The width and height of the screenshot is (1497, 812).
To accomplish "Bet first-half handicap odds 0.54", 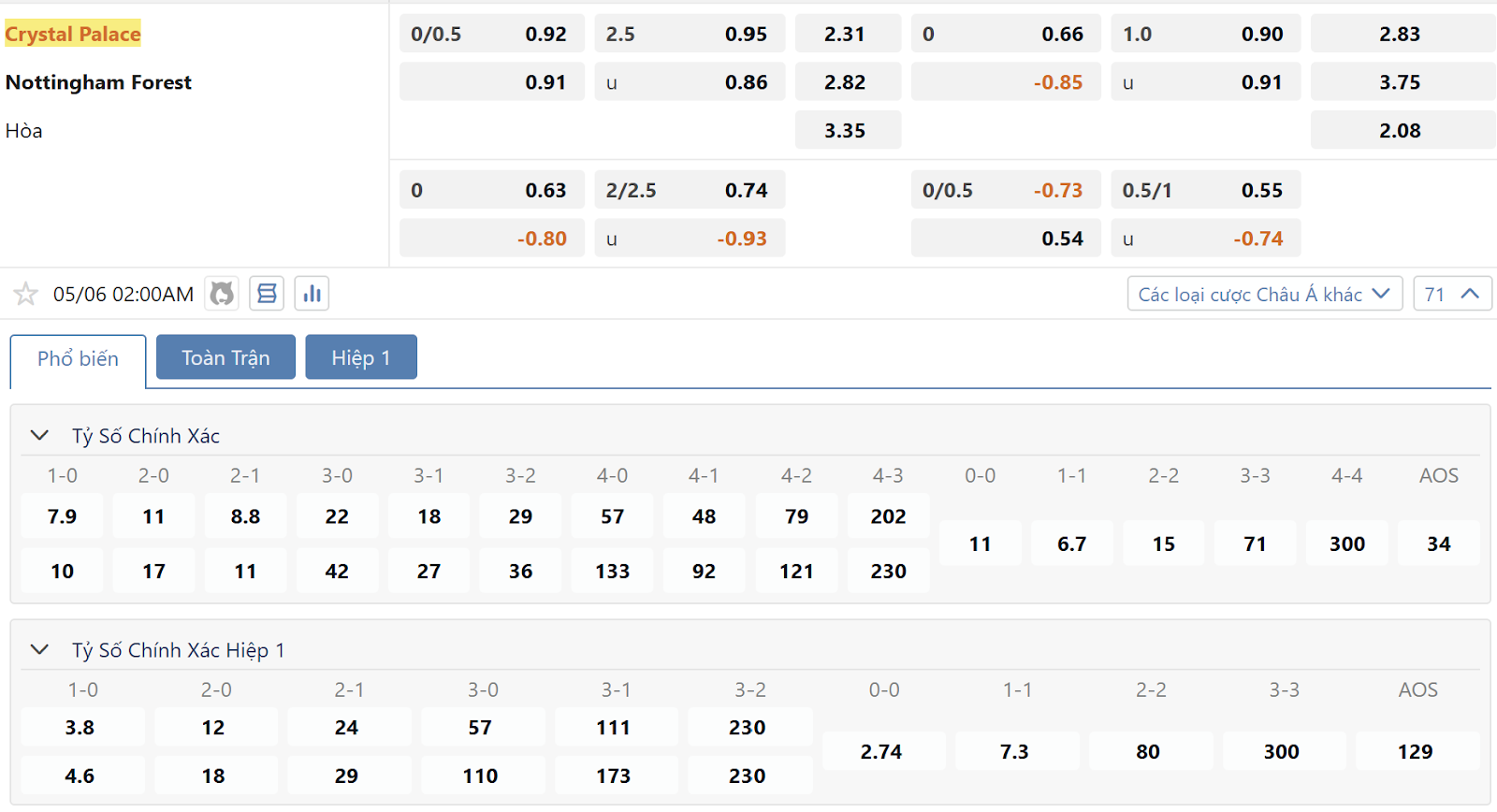I will coord(1006,239).
